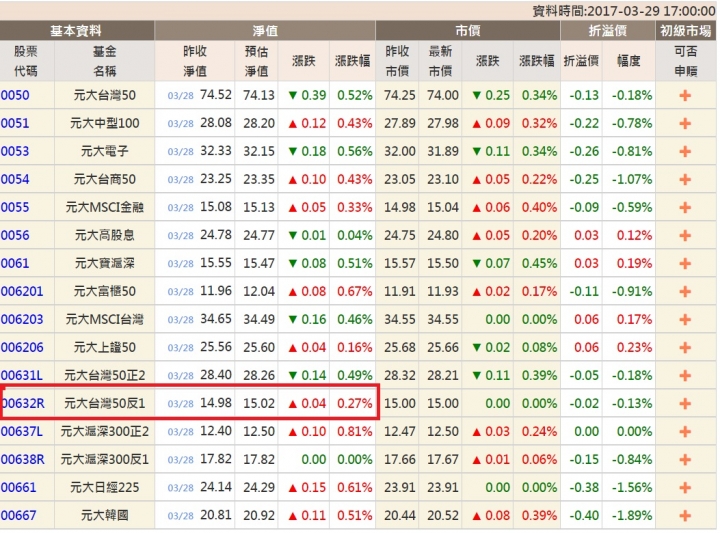The width and height of the screenshot is (720, 533).
Task: Open stock code 00661 link
Action: click(18, 488)
